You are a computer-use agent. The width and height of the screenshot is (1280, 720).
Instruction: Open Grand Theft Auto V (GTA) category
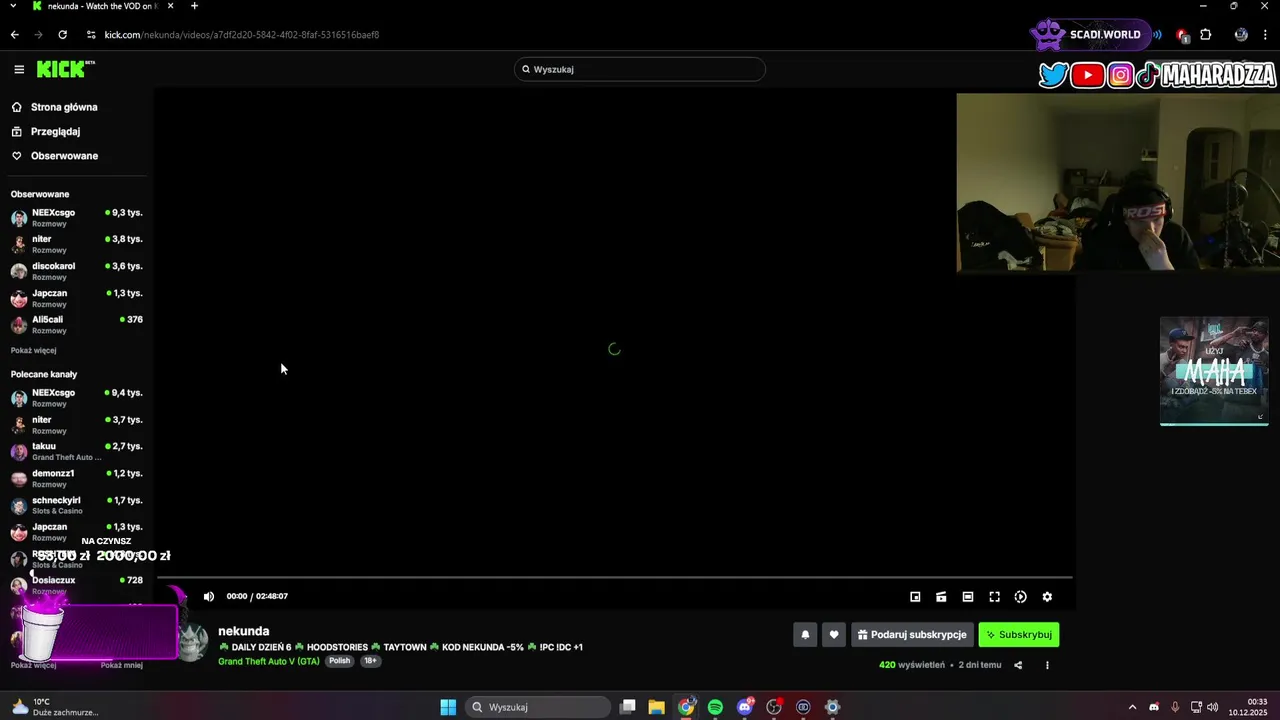tap(269, 661)
